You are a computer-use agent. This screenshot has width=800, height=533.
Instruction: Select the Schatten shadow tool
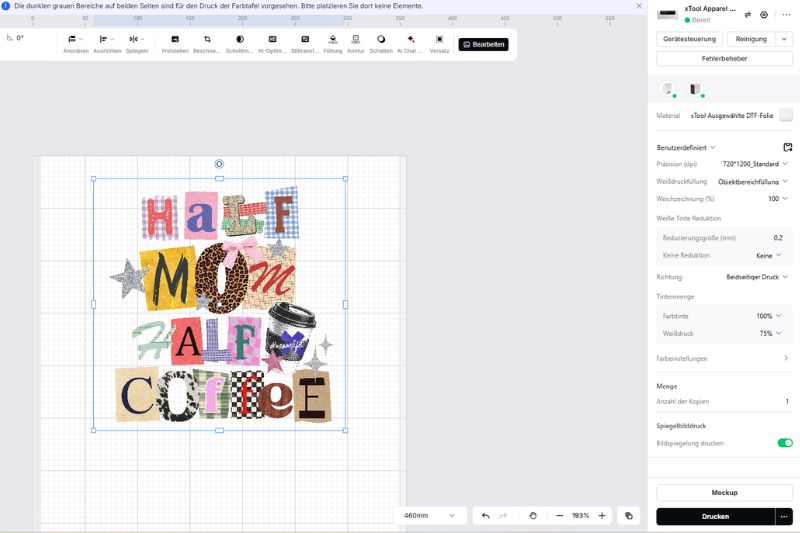pyautogui.click(x=381, y=44)
